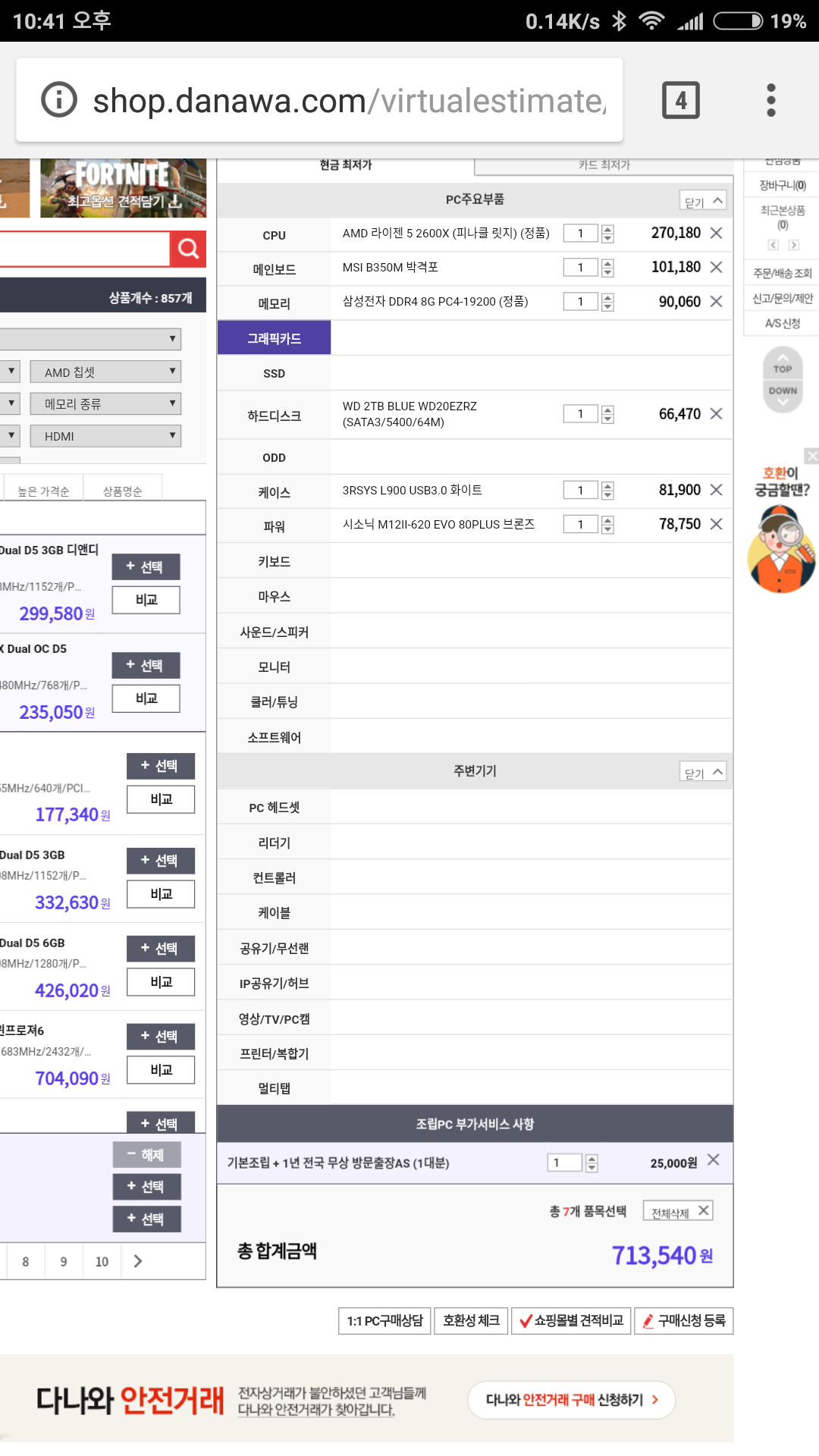Remove the MSI B350M 박격포 motherboard item
Screen dimensions: 819x1456
pos(716,267)
